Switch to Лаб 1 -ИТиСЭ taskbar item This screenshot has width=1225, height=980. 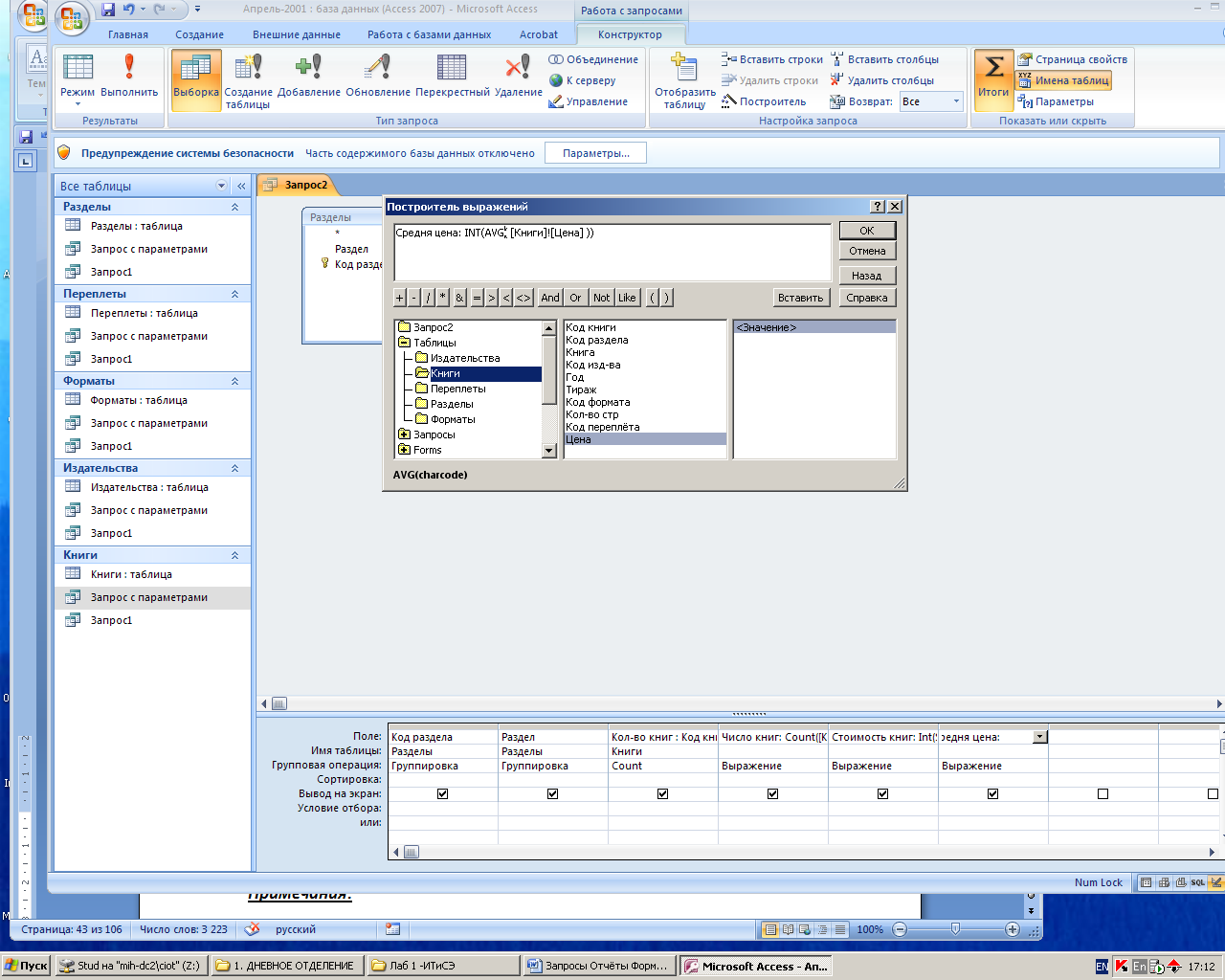pyautogui.click(x=443, y=966)
